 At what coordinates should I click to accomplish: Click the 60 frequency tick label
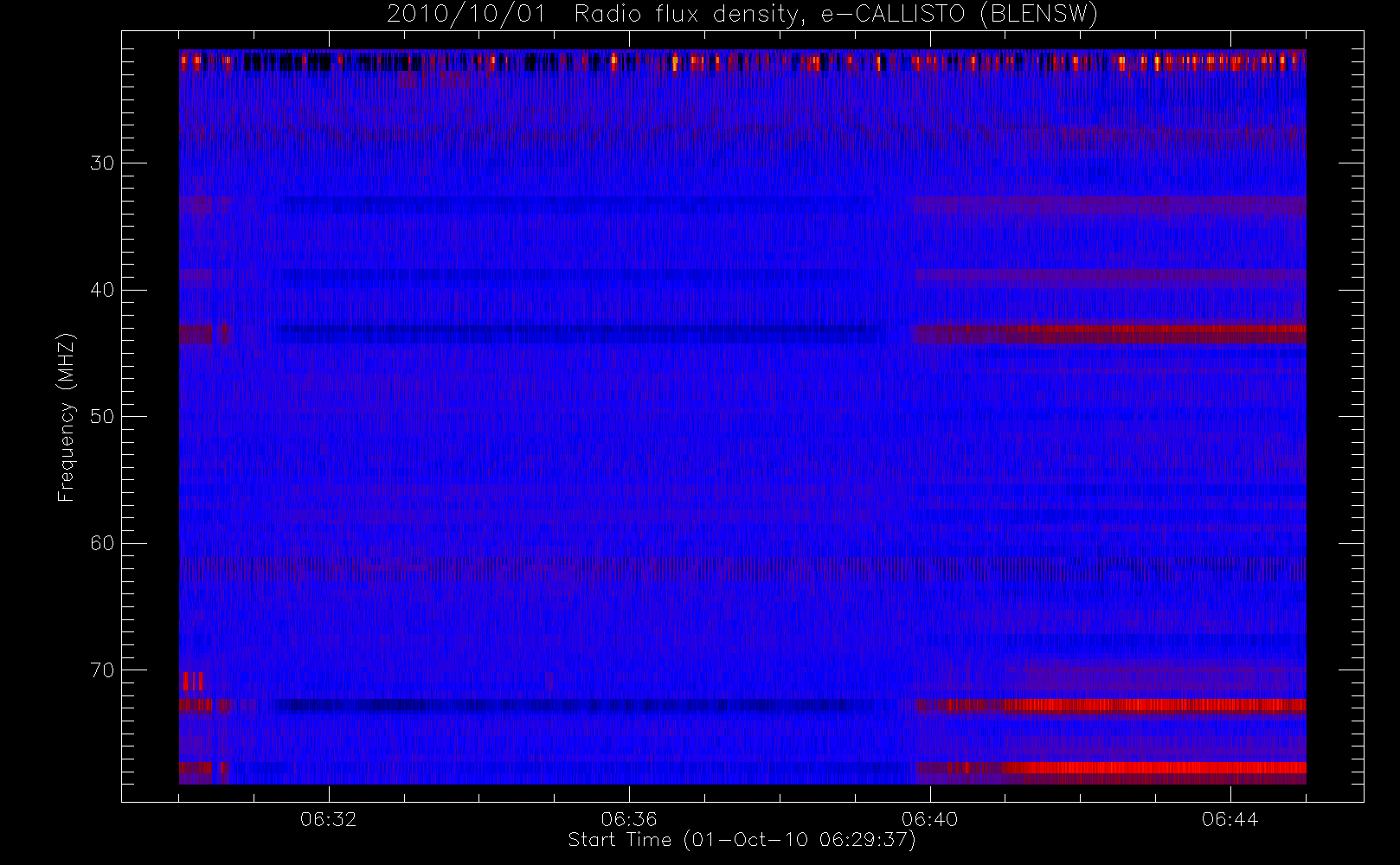[102, 543]
